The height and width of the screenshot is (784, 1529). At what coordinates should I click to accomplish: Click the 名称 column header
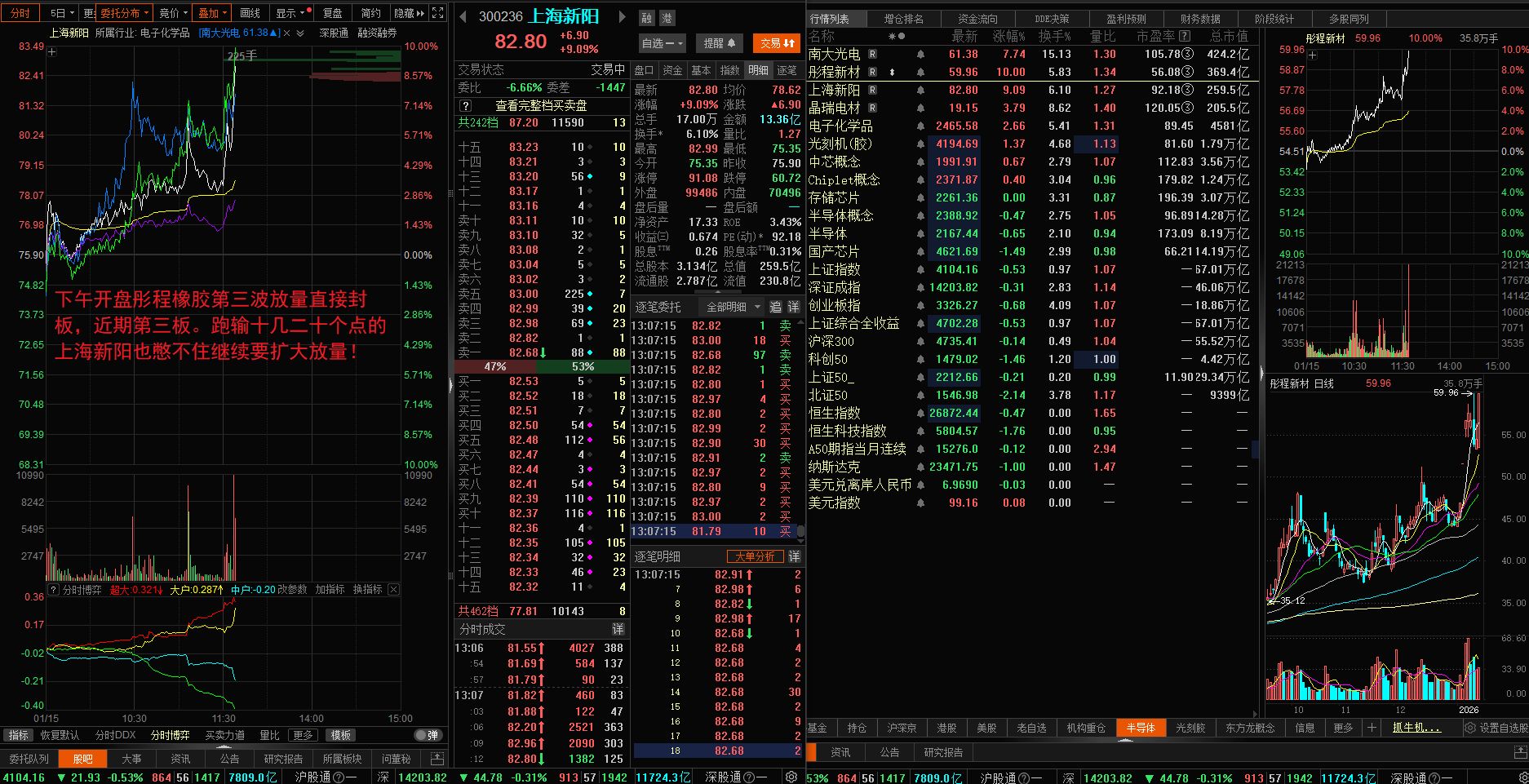[x=822, y=36]
